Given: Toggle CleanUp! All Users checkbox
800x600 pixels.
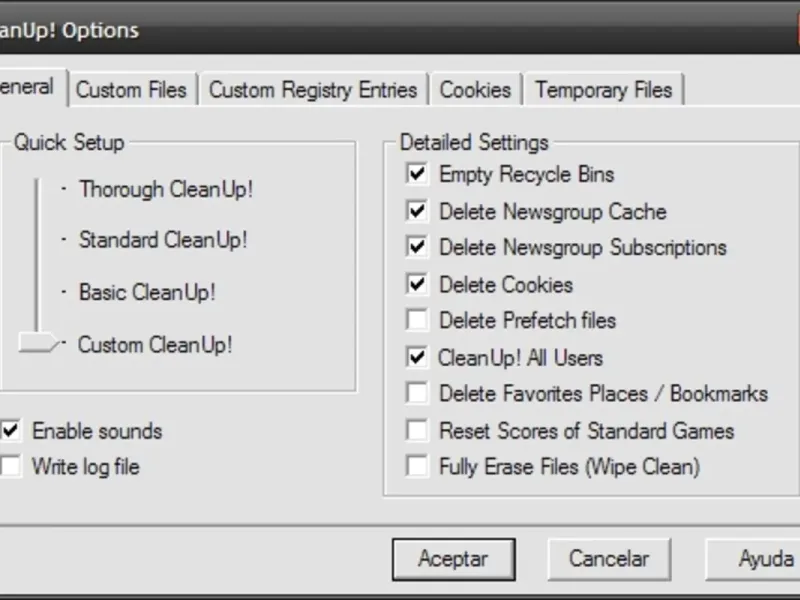Looking at the screenshot, I should tap(417, 357).
